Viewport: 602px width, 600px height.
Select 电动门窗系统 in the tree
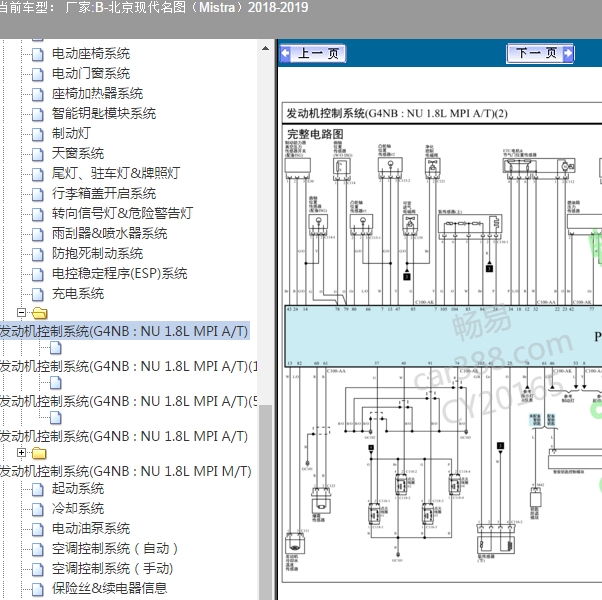tap(91, 74)
